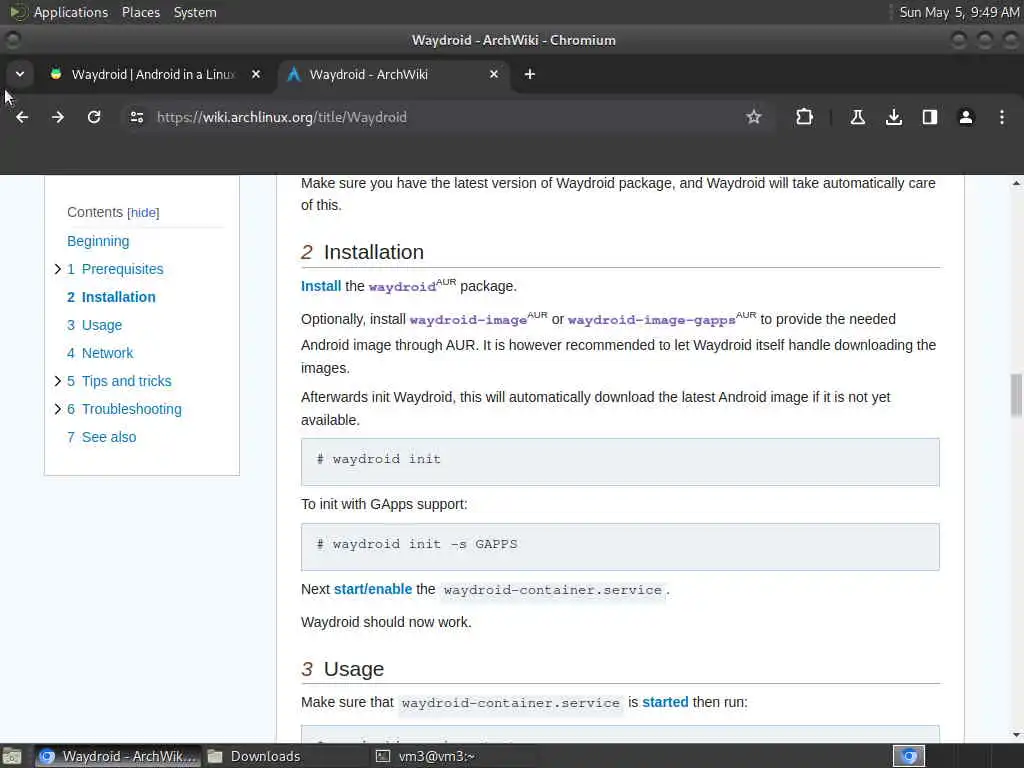1024x768 pixels.
Task: Bookmark this page with the star icon
Action: point(754,117)
